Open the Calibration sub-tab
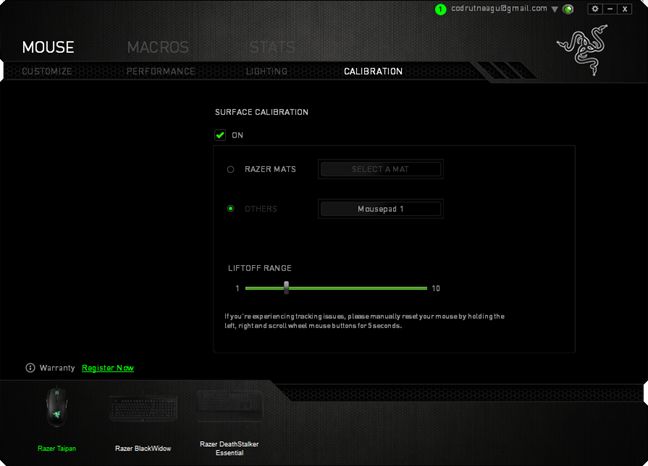The height and width of the screenshot is (466, 648). [373, 71]
